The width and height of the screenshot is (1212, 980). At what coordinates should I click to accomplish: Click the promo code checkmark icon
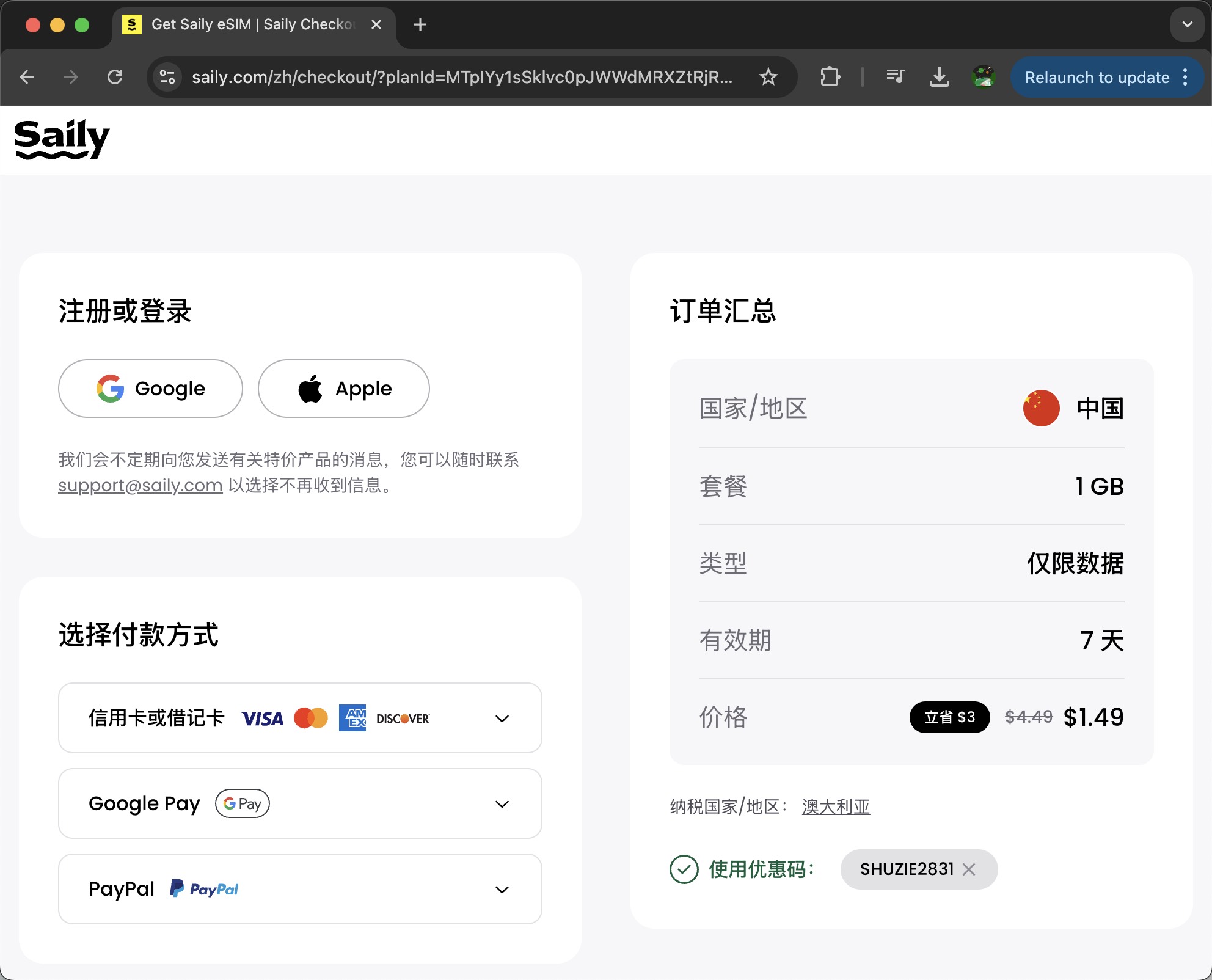click(x=684, y=869)
